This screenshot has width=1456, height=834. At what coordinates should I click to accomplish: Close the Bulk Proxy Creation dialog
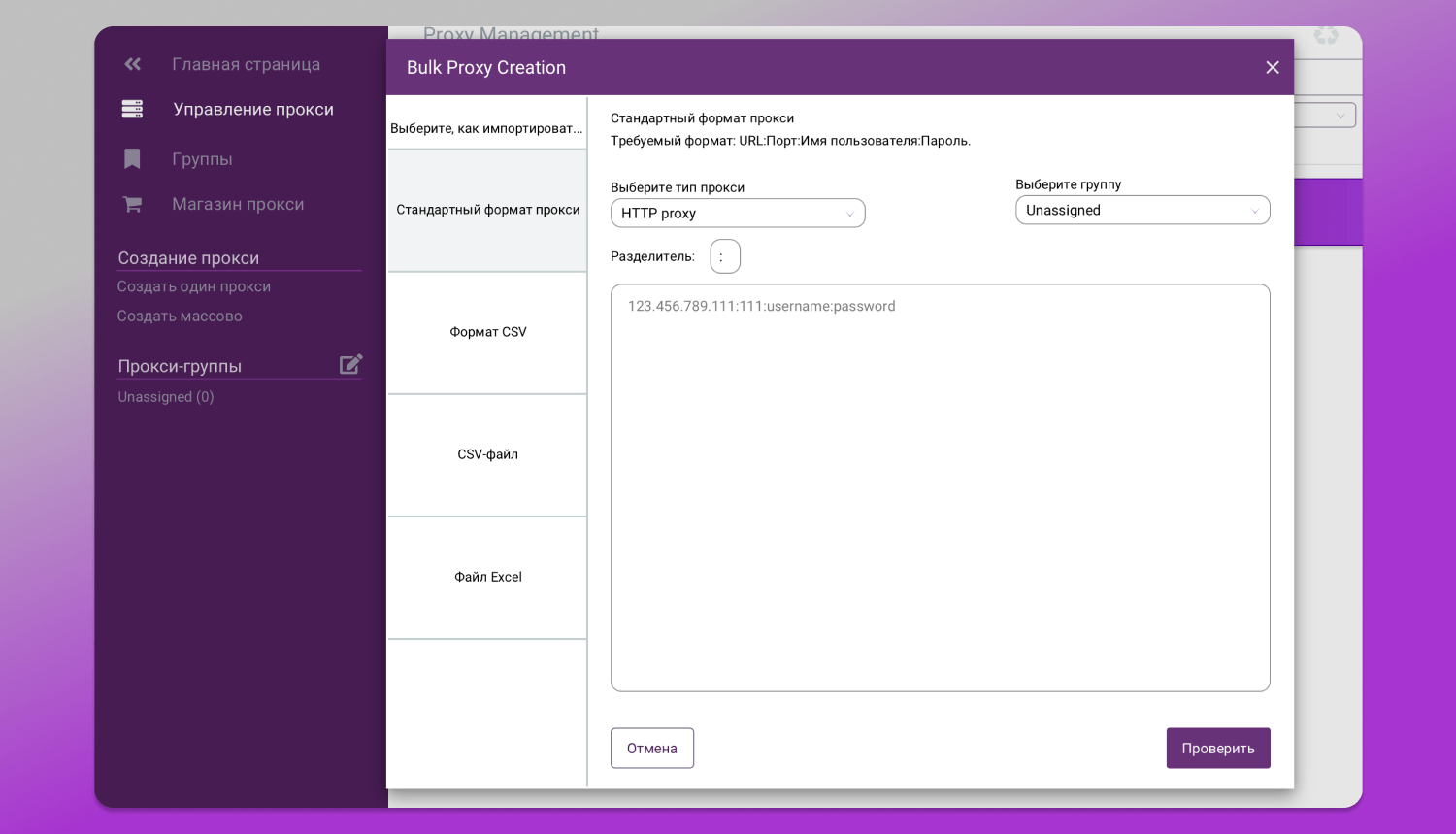click(1273, 67)
